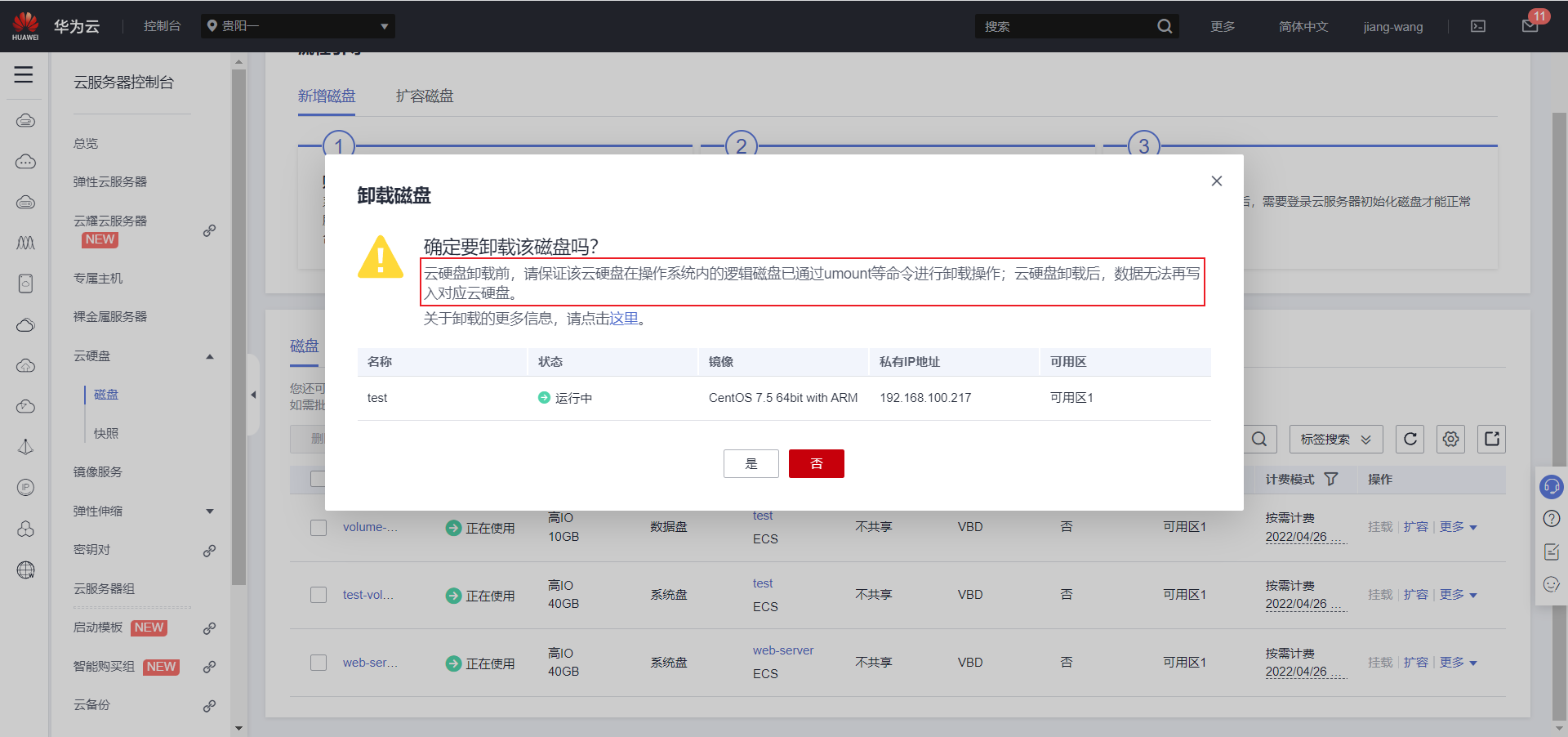Select 总览 in the sidebar

pos(86,144)
